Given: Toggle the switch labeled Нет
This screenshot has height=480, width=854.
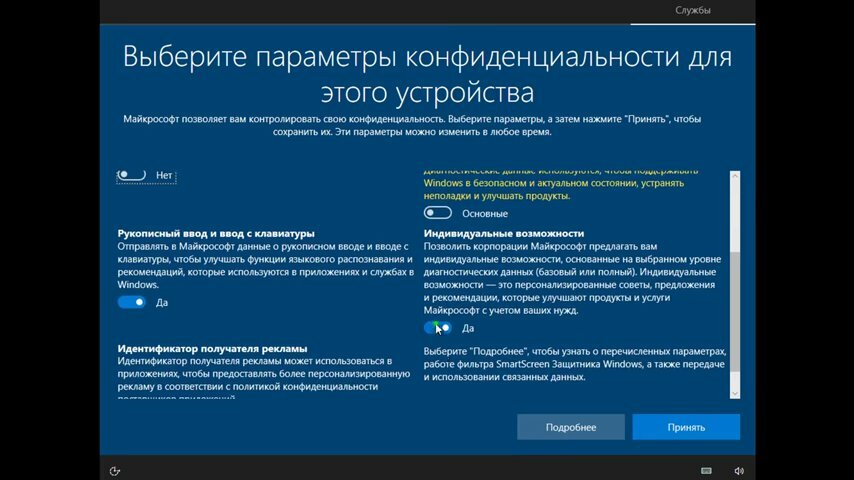Looking at the screenshot, I should pos(132,175).
